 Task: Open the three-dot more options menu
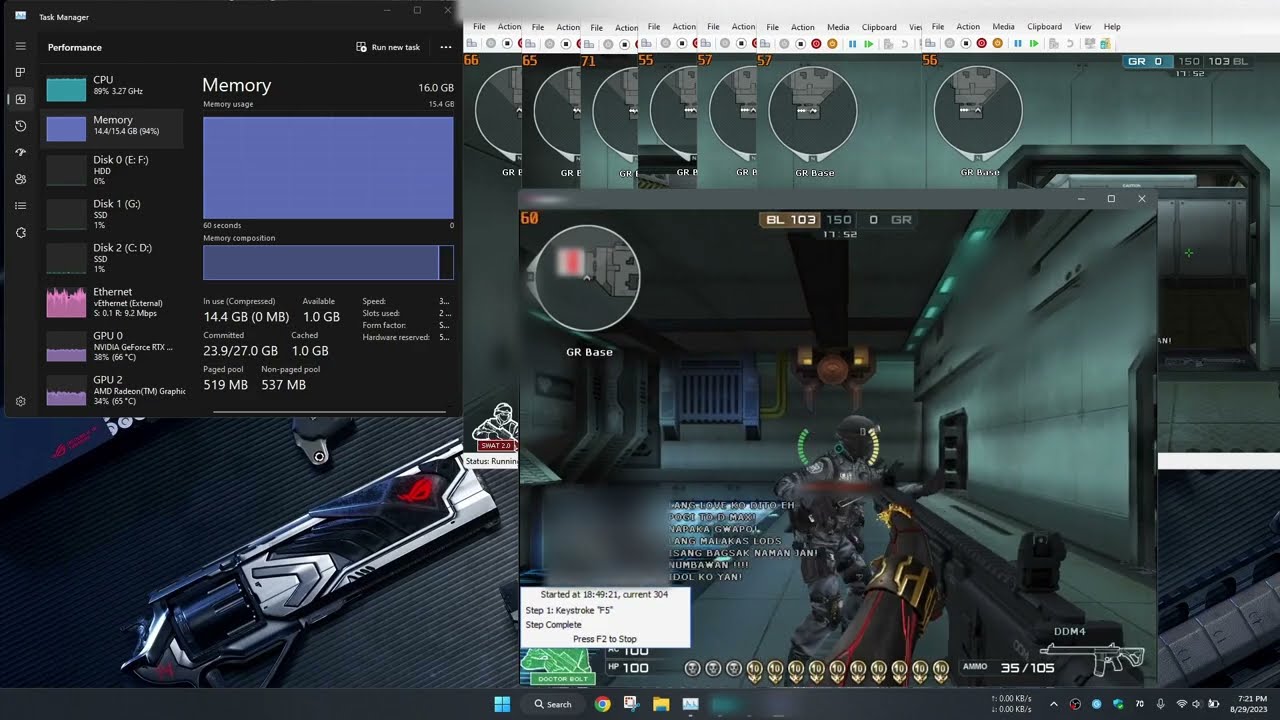[x=446, y=47]
